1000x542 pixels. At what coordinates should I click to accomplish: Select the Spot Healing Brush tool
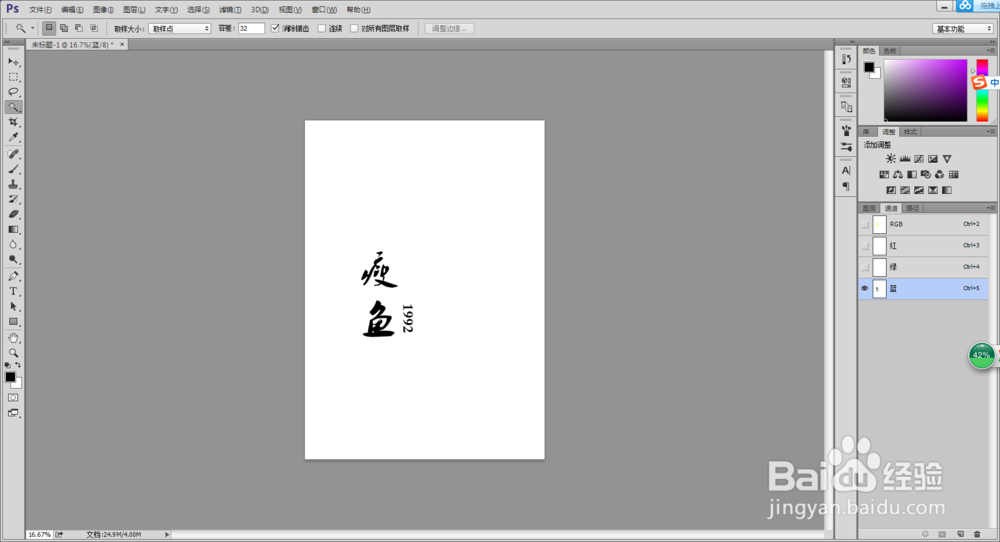pyautogui.click(x=13, y=154)
